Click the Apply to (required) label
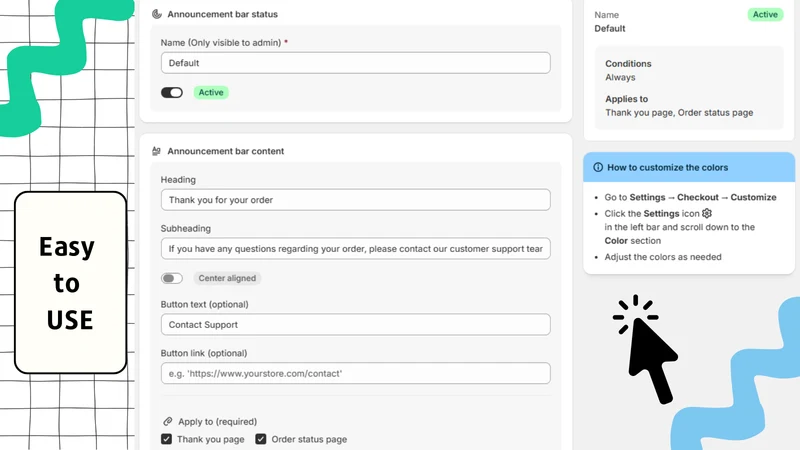The width and height of the screenshot is (800, 450). click(217, 421)
